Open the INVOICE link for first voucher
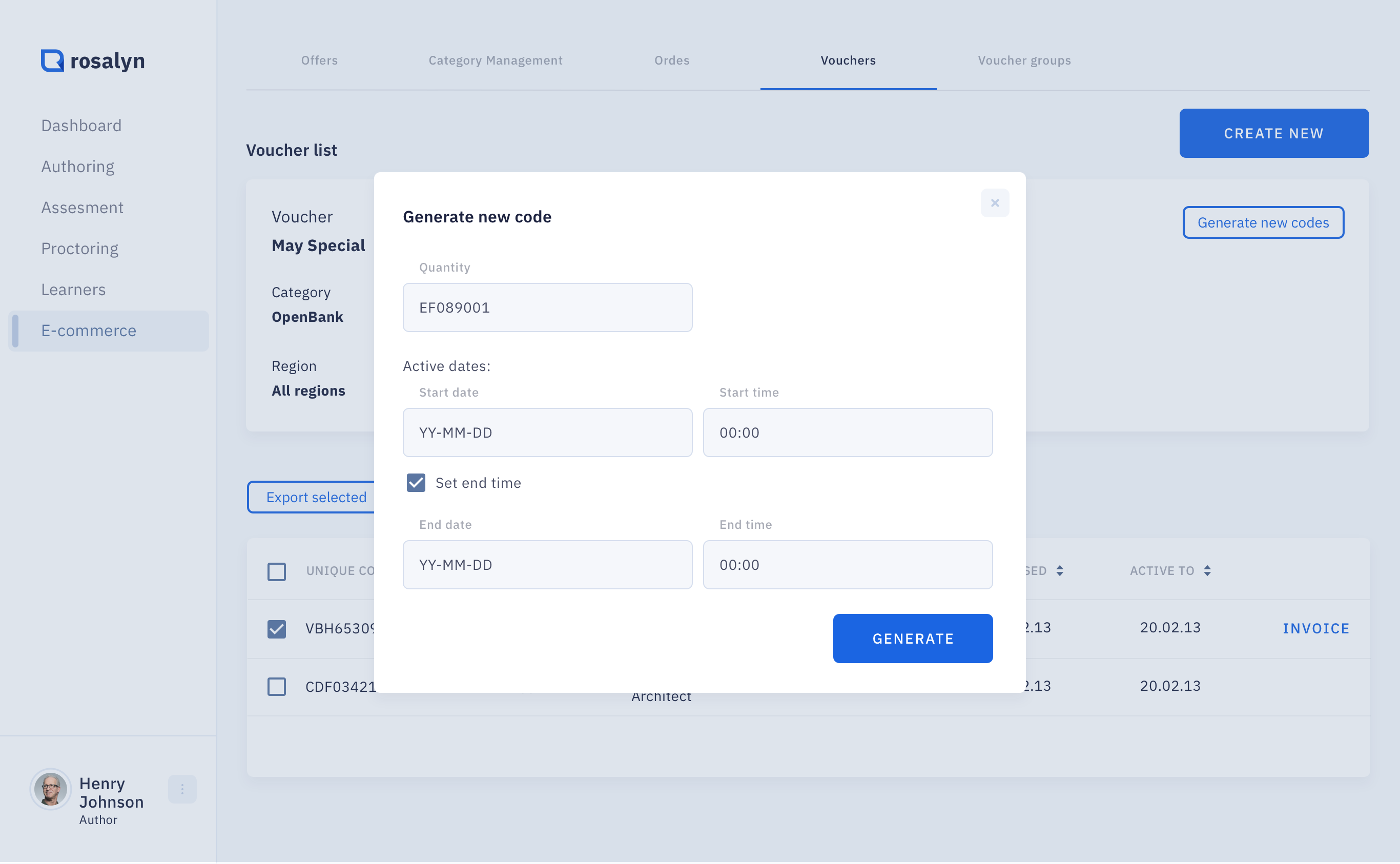1400x864 pixels. tap(1315, 629)
